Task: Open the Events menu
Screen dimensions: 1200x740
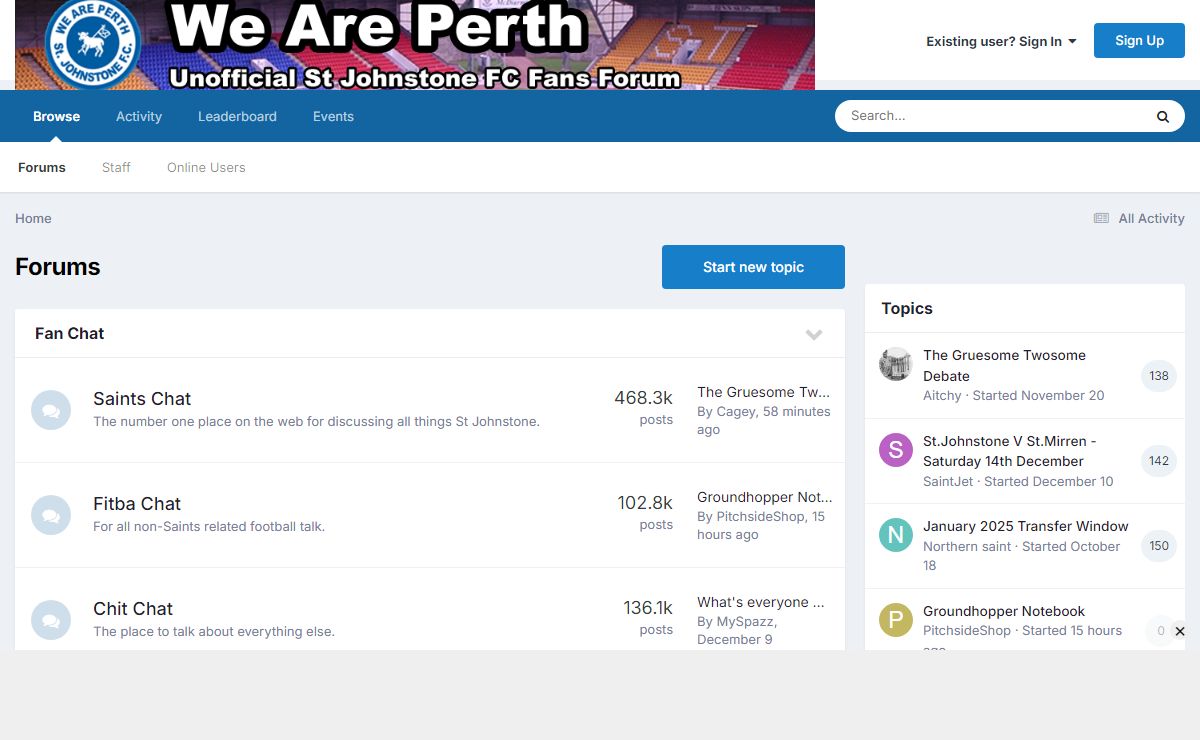Action: coord(333,116)
